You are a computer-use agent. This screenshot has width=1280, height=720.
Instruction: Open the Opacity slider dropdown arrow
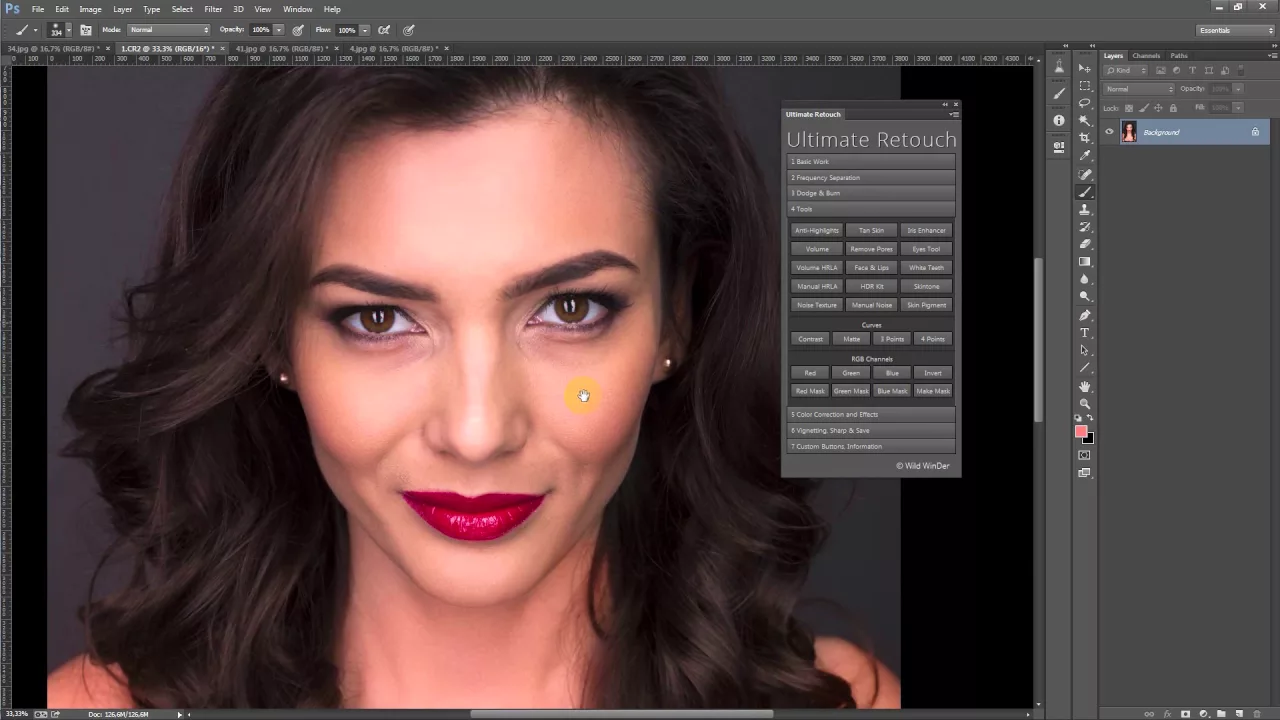pos(279,30)
